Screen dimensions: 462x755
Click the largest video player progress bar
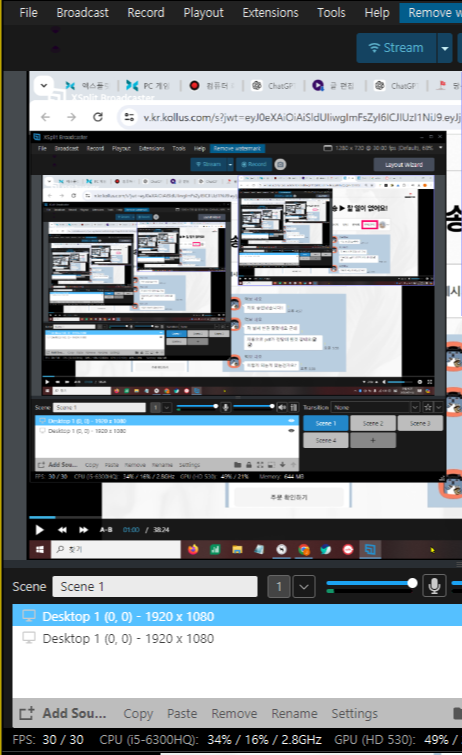point(245,518)
